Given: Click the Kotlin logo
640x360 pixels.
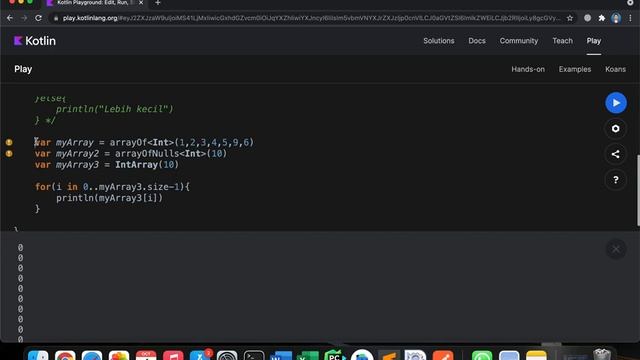Looking at the screenshot, I should click(x=35, y=41).
